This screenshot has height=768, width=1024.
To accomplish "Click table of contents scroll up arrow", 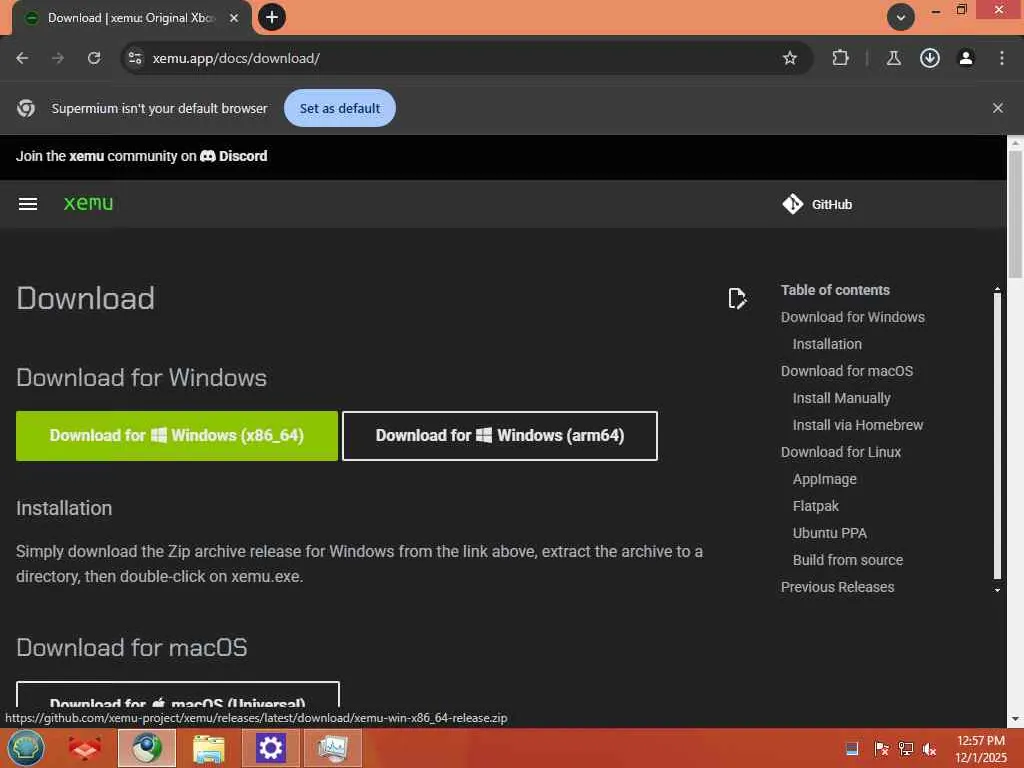I will point(997,288).
